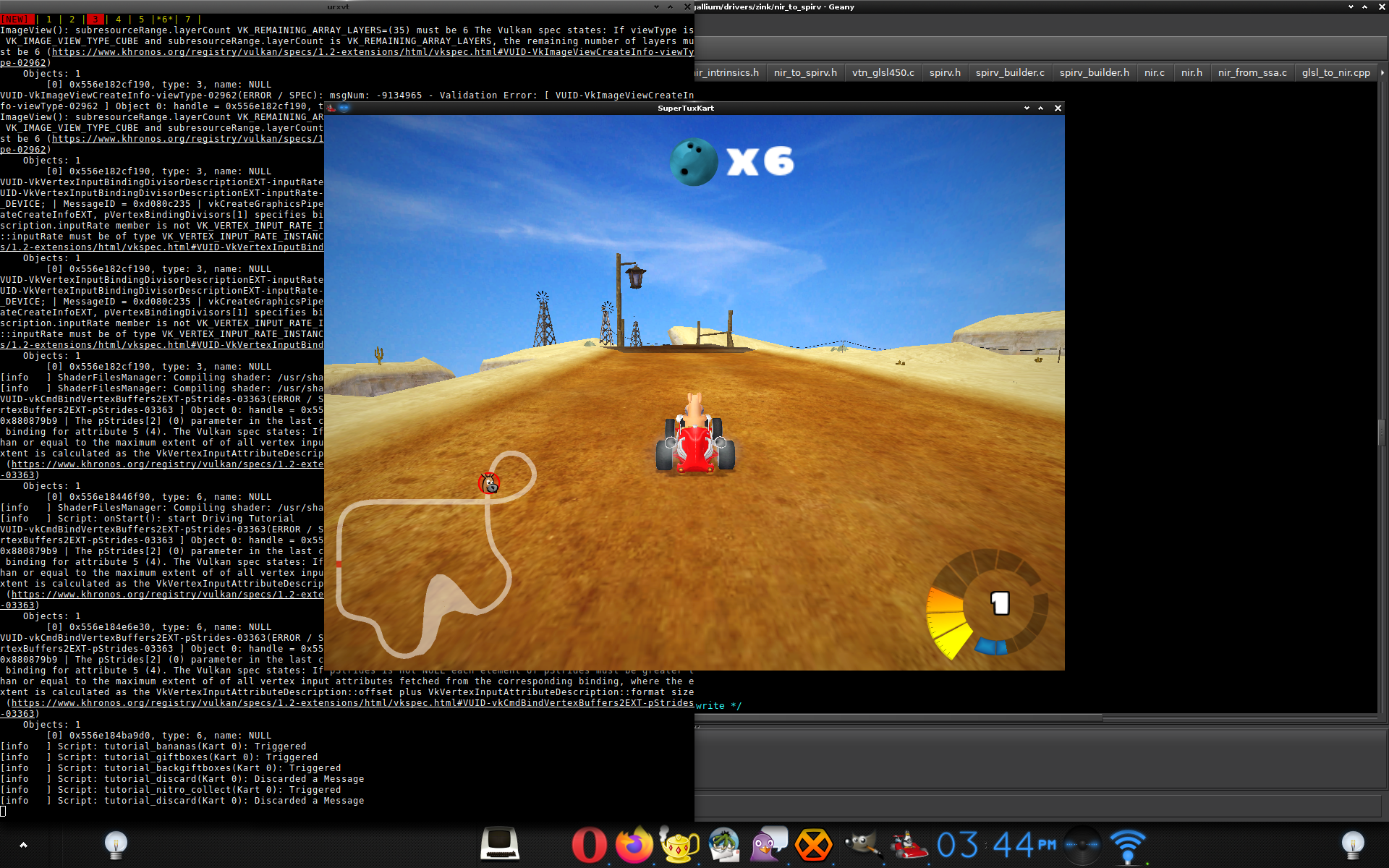1389x868 pixels.
Task: Open nir_from_ssa.c tab in Geany
Action: click(x=1252, y=72)
